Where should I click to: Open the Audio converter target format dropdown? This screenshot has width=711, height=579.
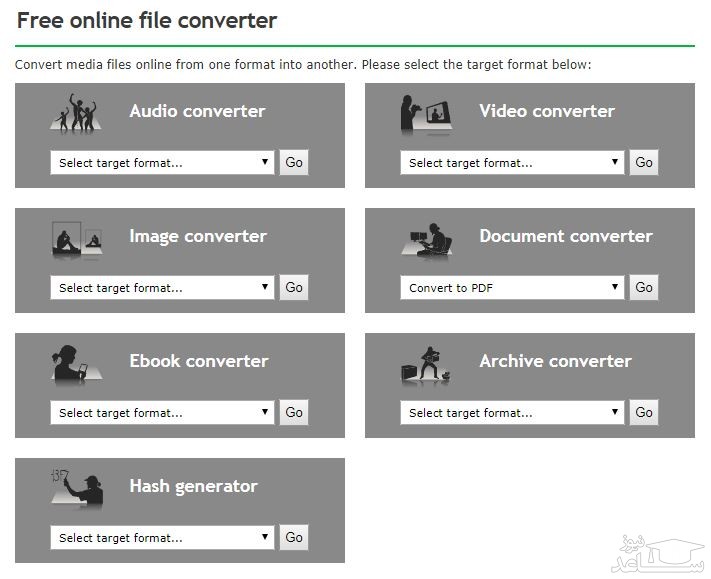[162, 163]
